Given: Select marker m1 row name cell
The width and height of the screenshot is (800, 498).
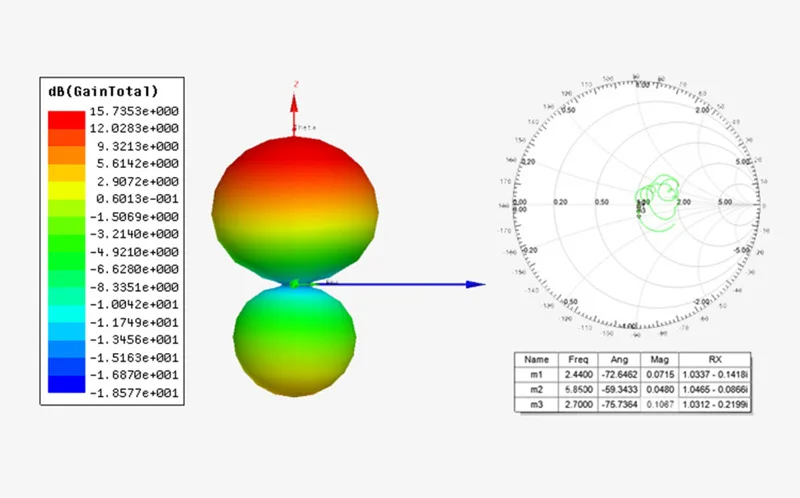Looking at the screenshot, I should click(536, 375).
